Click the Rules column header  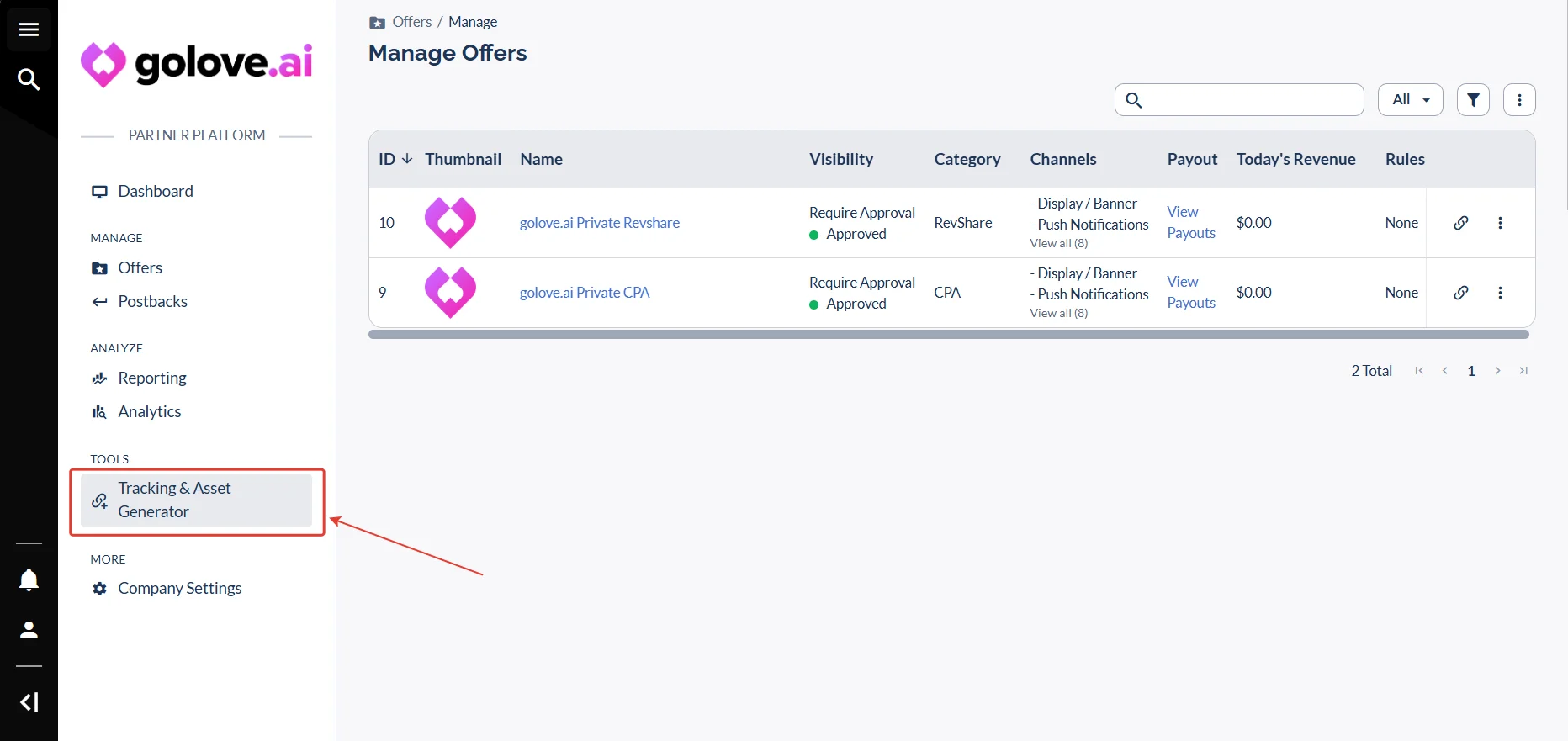(x=1405, y=160)
